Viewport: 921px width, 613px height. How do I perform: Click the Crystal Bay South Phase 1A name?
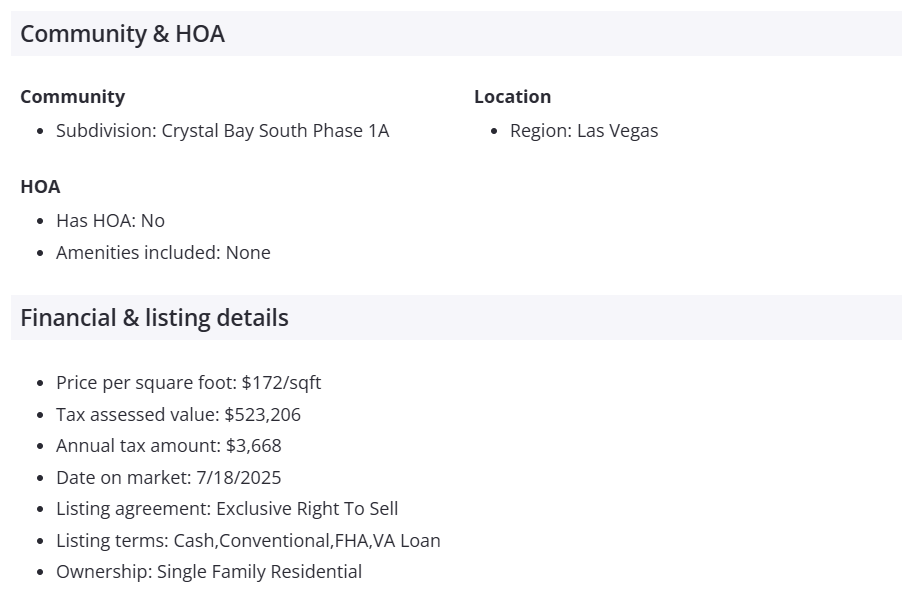coord(275,131)
